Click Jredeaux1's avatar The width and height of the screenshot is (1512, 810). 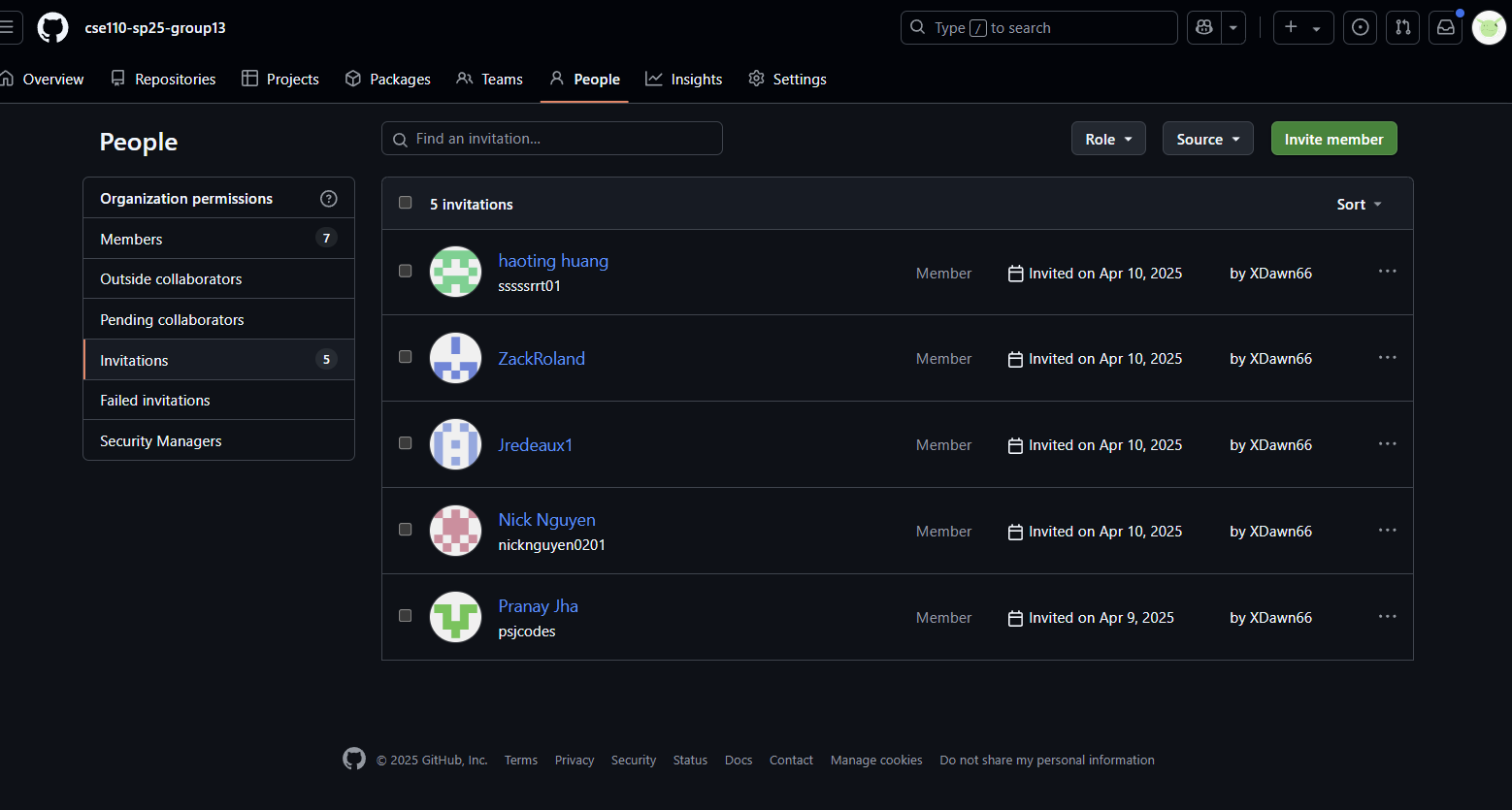point(456,444)
